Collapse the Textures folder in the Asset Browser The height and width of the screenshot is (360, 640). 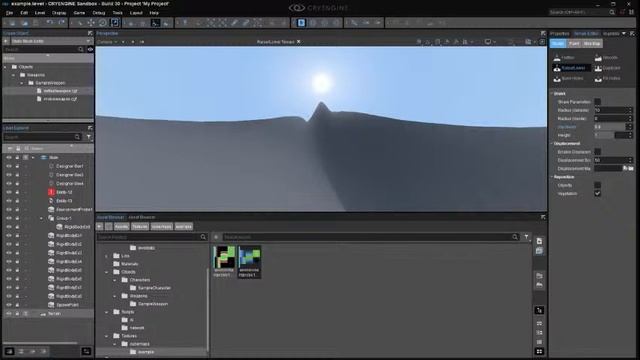coord(107,336)
